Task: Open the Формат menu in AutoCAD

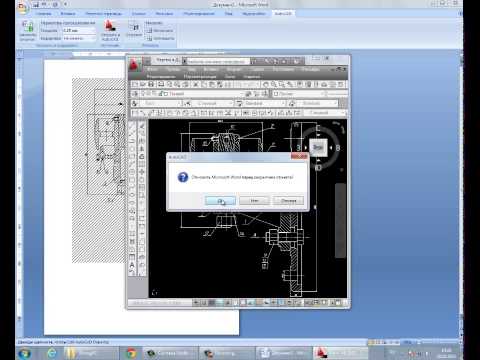Action: pos(234,69)
